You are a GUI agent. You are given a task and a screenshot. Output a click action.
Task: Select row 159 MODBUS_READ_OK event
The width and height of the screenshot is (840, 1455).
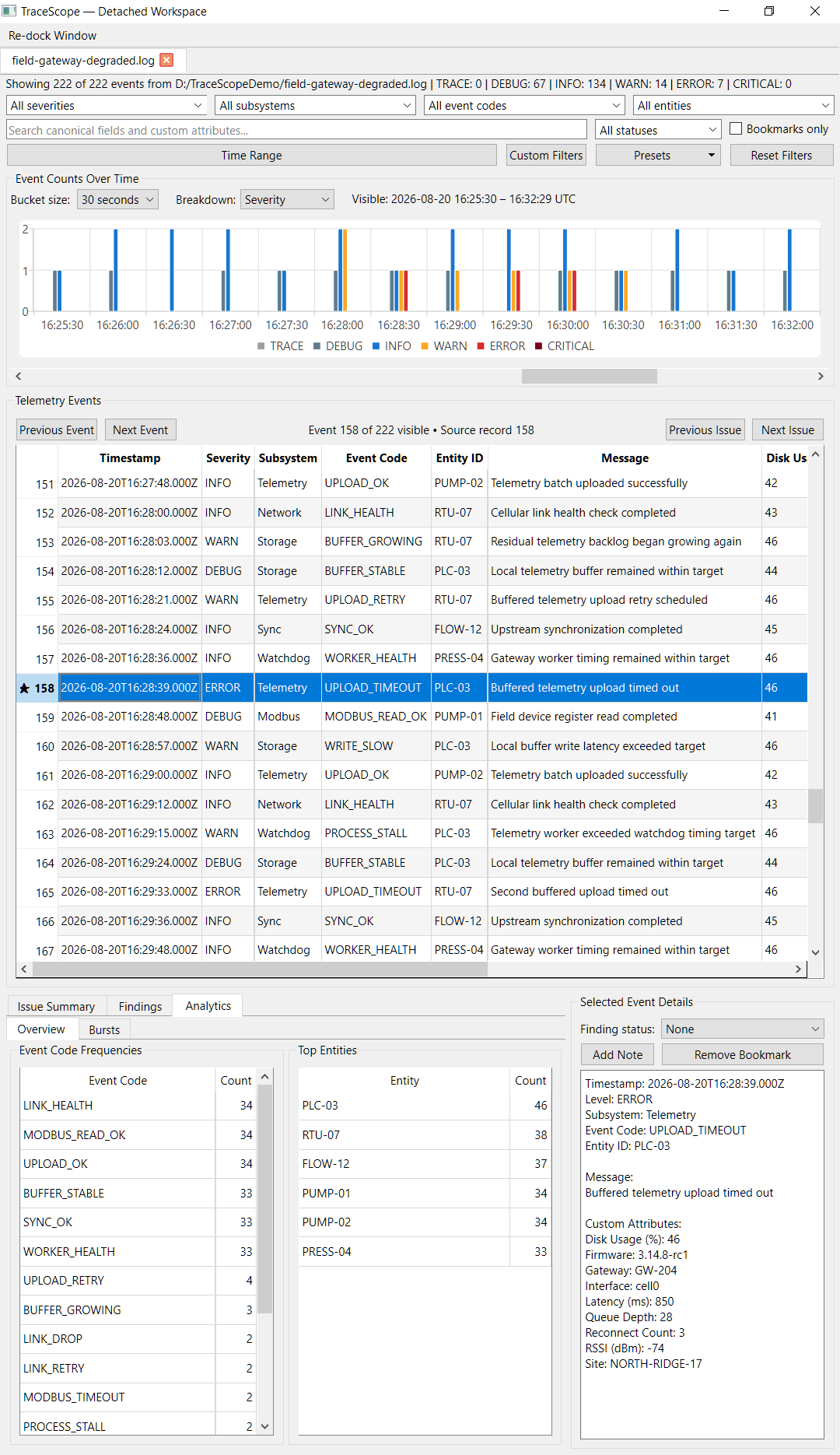(412, 717)
